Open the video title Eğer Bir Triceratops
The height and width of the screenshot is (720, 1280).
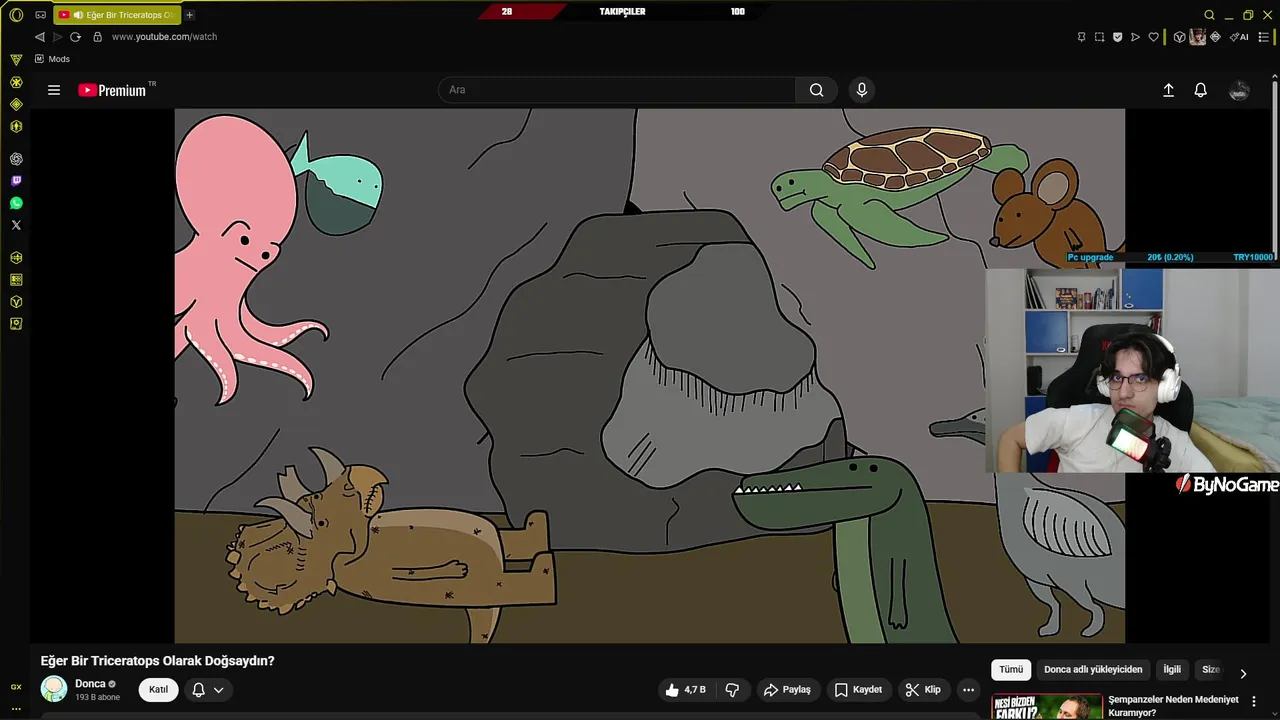tap(157, 661)
